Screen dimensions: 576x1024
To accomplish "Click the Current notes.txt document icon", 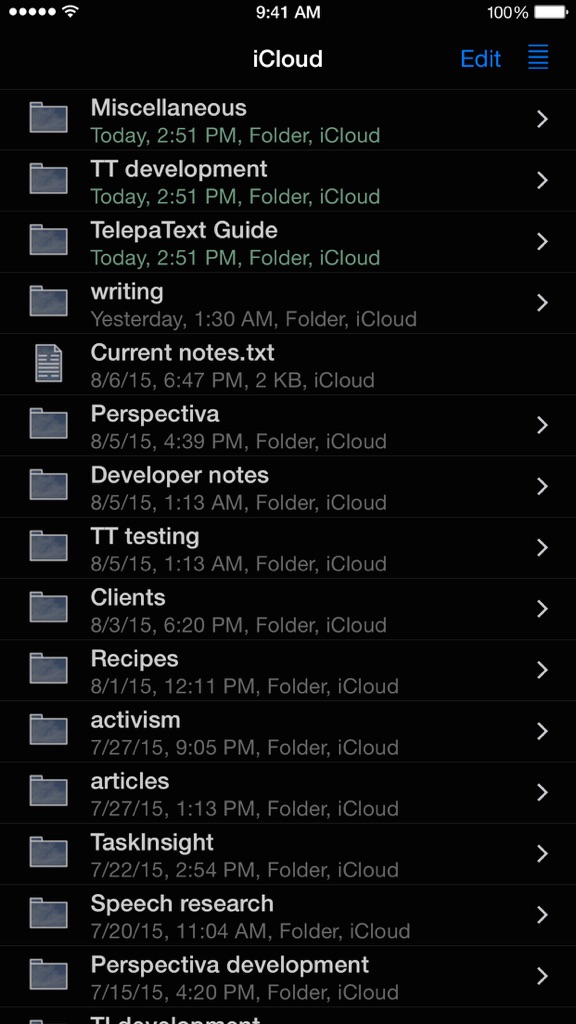I will [48, 362].
